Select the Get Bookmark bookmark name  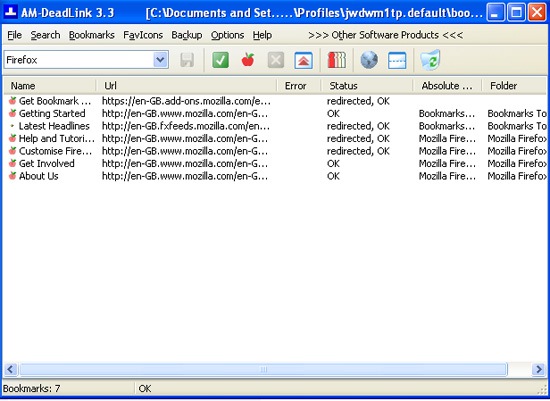coord(55,101)
